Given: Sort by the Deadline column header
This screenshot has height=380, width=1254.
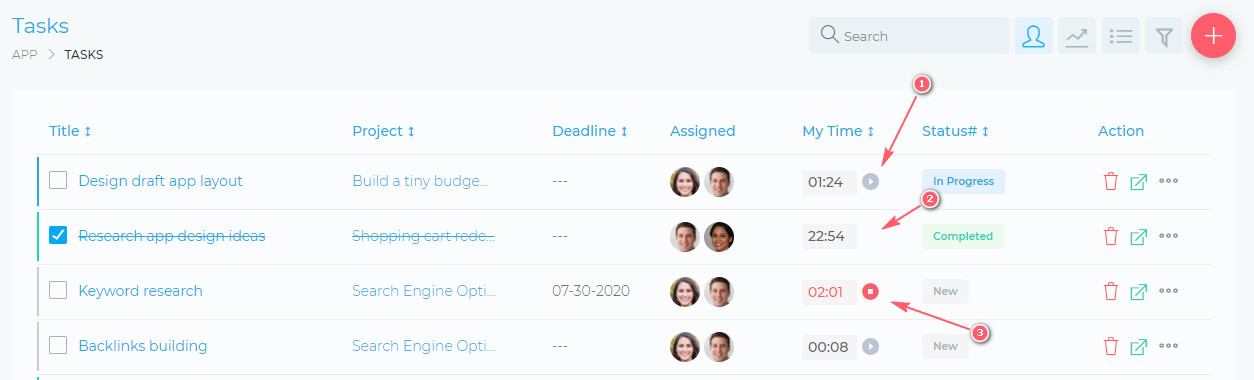Looking at the screenshot, I should (x=590, y=131).
